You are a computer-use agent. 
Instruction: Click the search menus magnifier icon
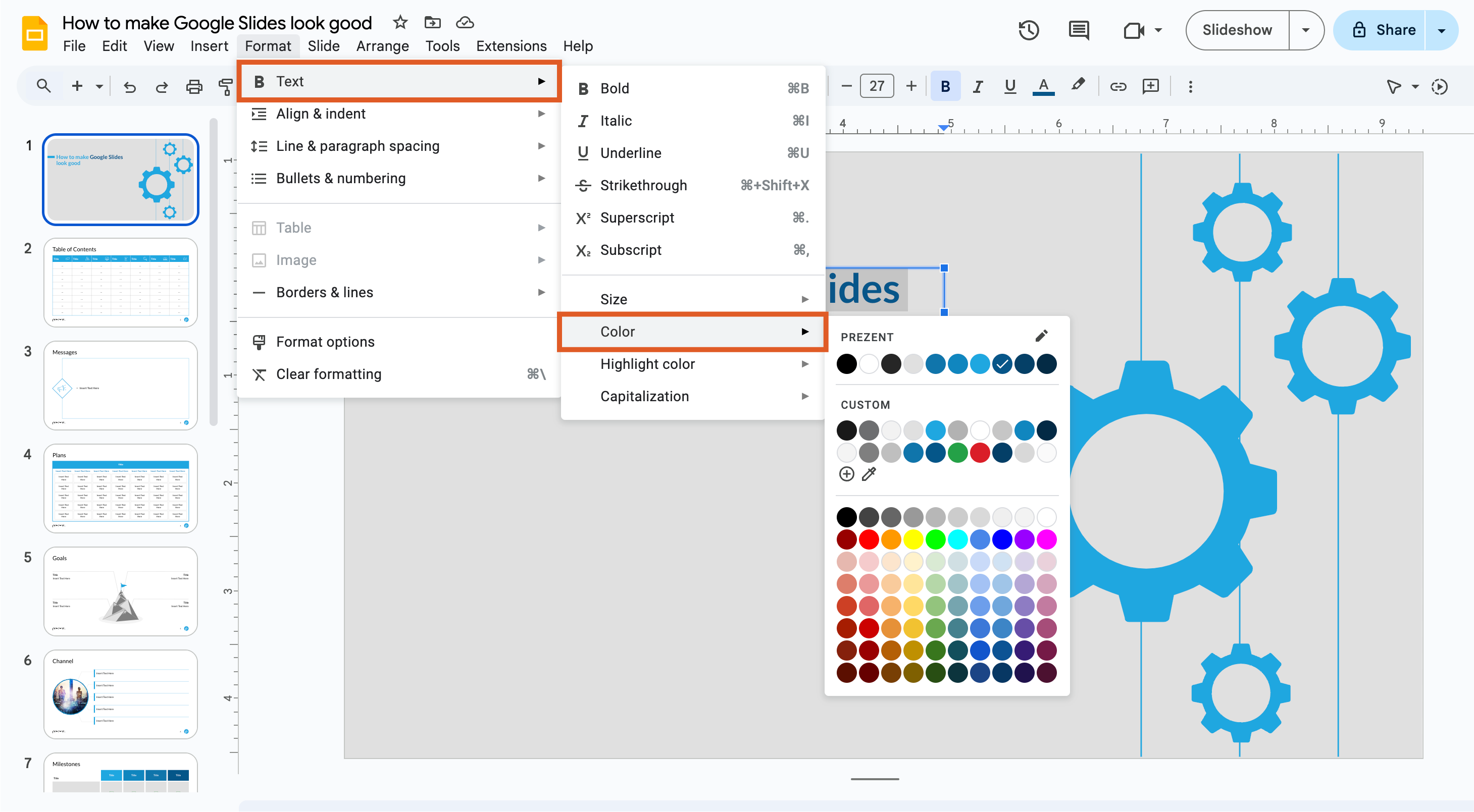click(x=43, y=86)
